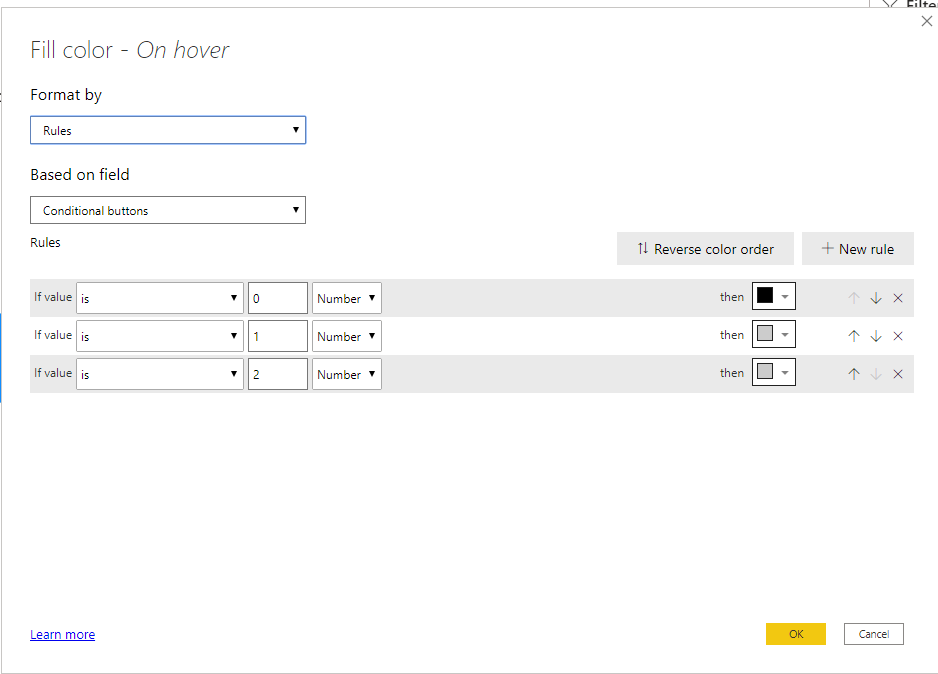
Task: Delete the rule with value 0
Action: tap(898, 298)
